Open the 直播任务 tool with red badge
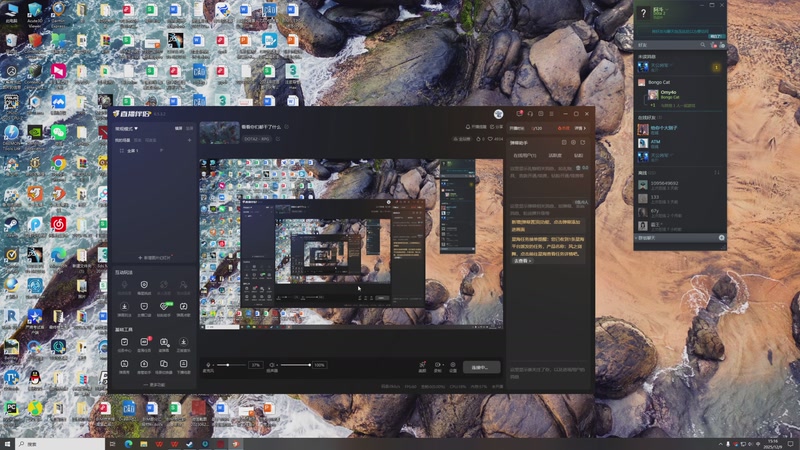Screen dimensions: 800x450 144,343
